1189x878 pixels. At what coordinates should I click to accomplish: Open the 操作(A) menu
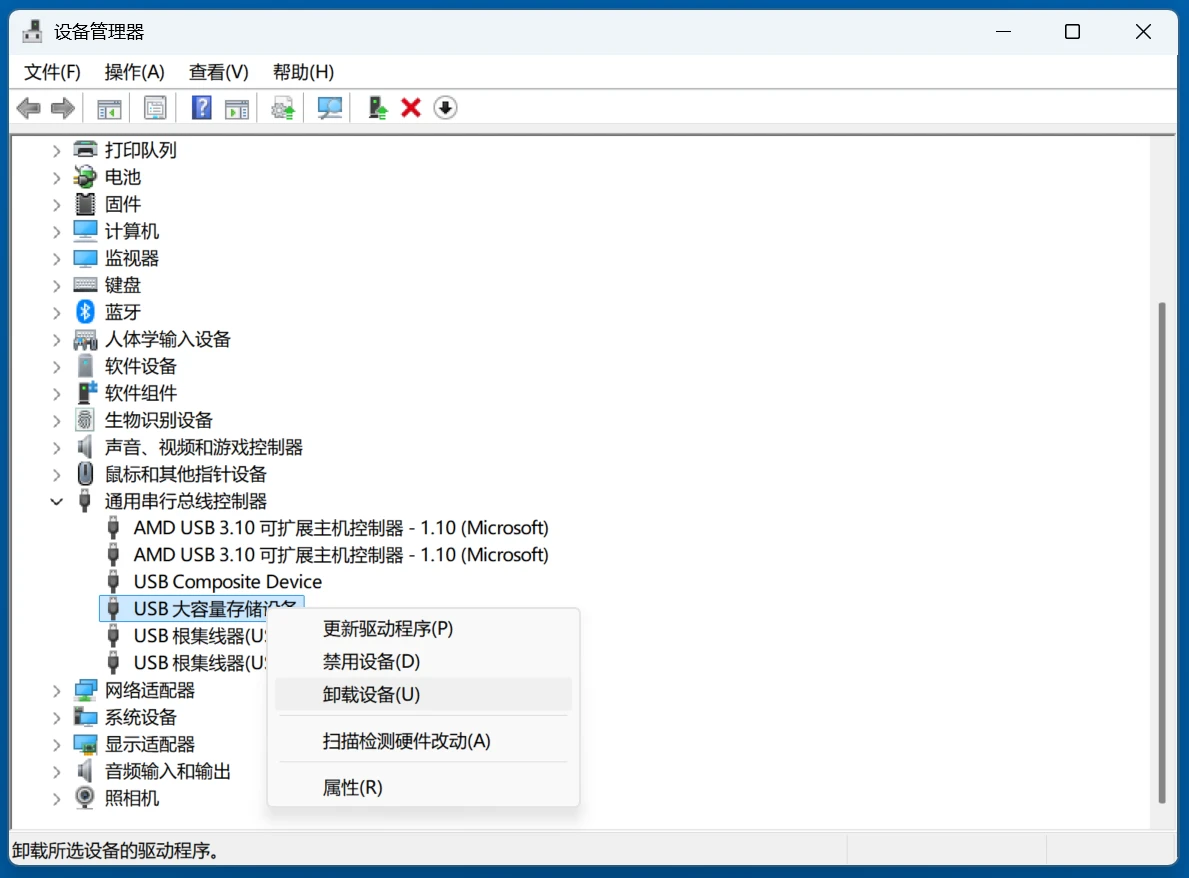coord(134,72)
